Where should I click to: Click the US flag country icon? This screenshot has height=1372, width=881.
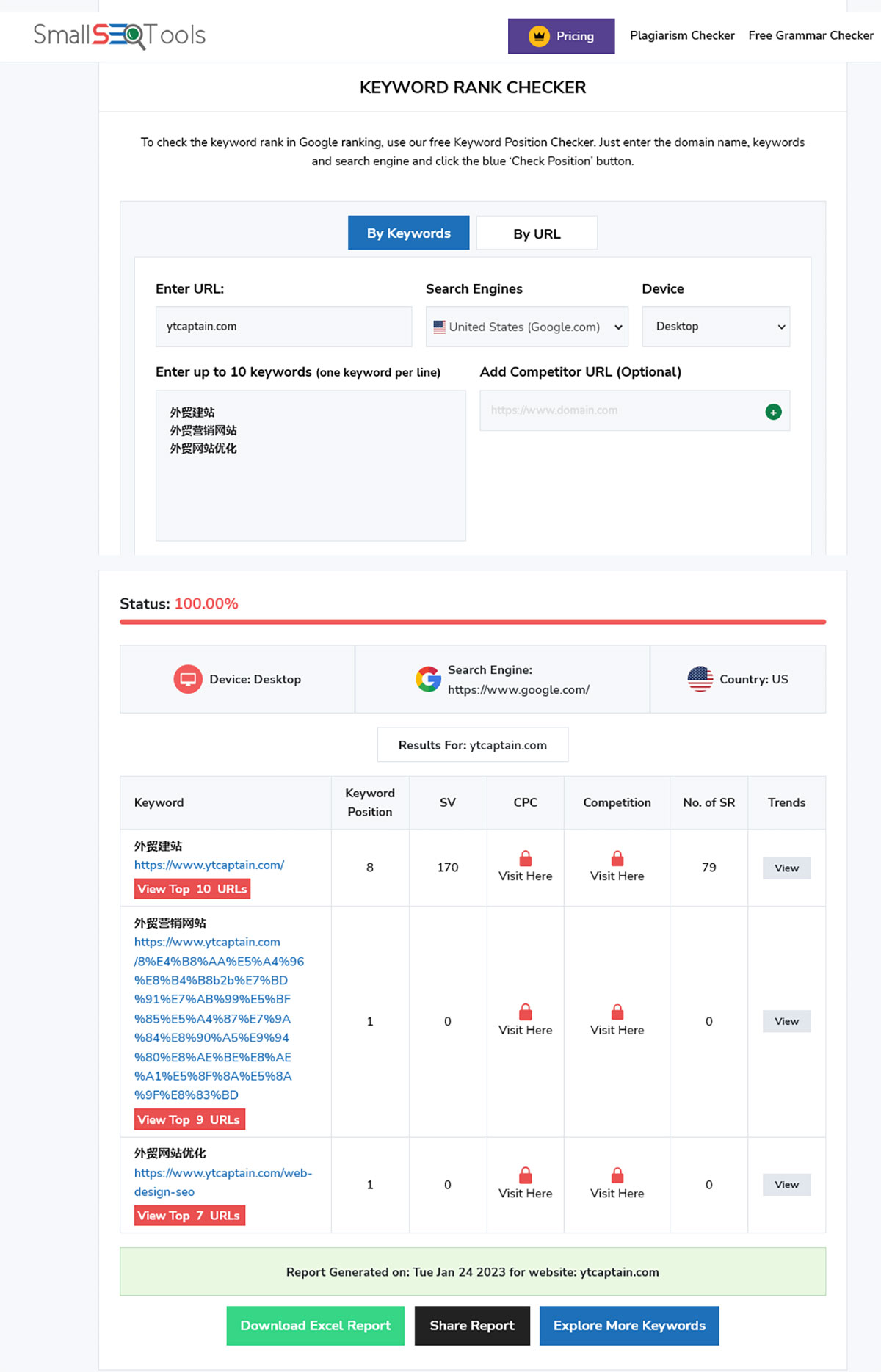coord(700,679)
